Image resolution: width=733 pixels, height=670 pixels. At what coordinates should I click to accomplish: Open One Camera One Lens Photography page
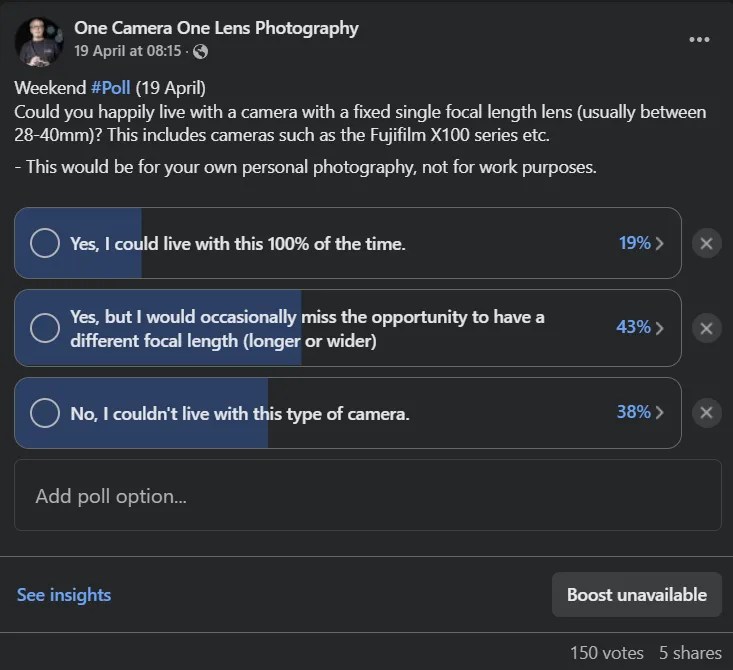click(x=216, y=28)
